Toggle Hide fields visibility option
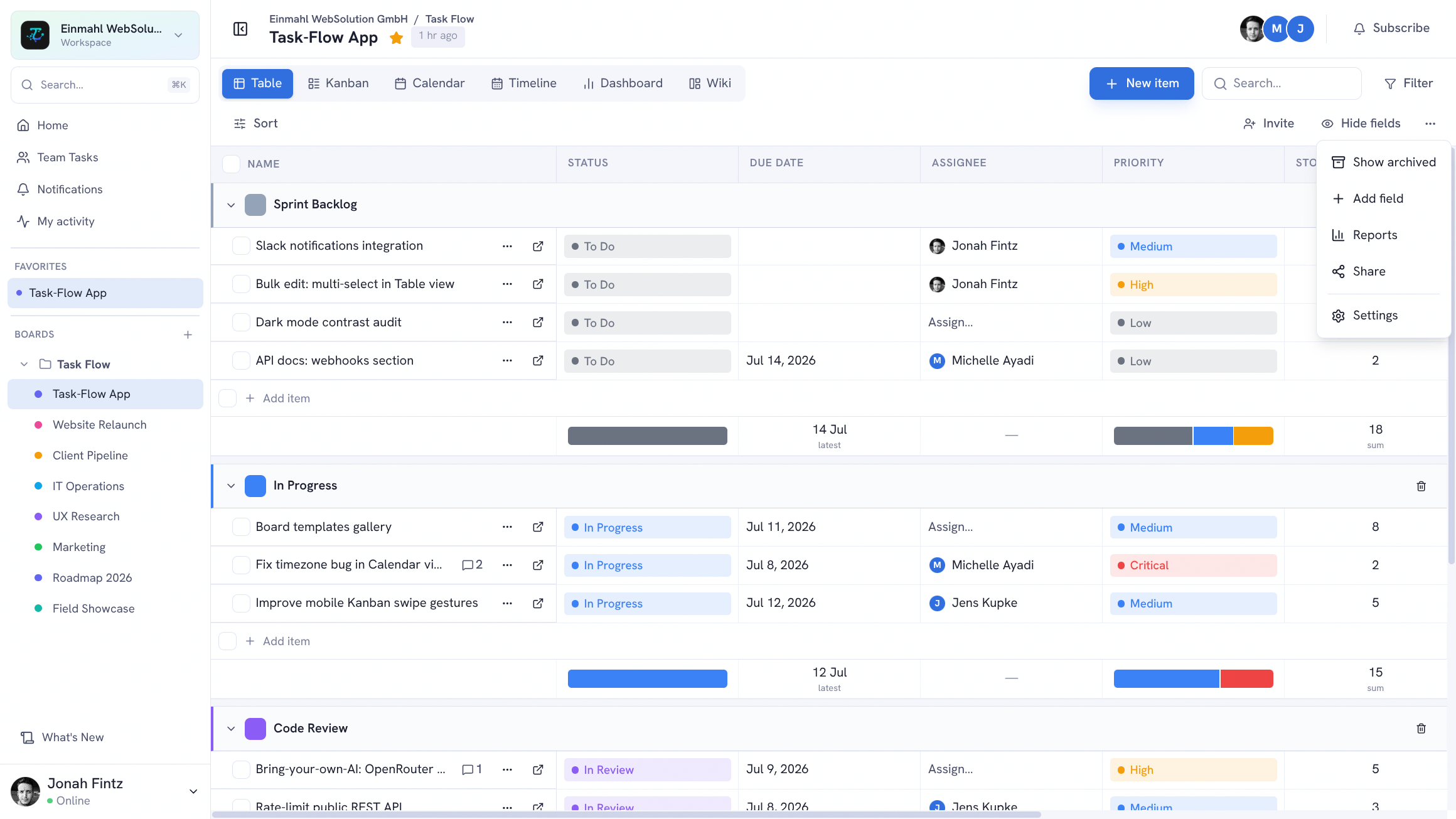Image resolution: width=1456 pixels, height=819 pixels. point(1361,124)
